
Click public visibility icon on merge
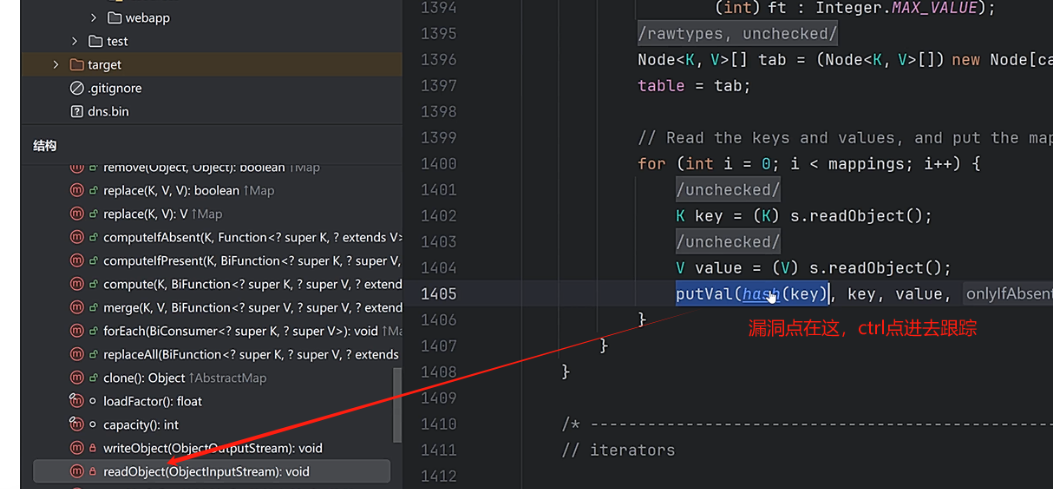point(93,308)
